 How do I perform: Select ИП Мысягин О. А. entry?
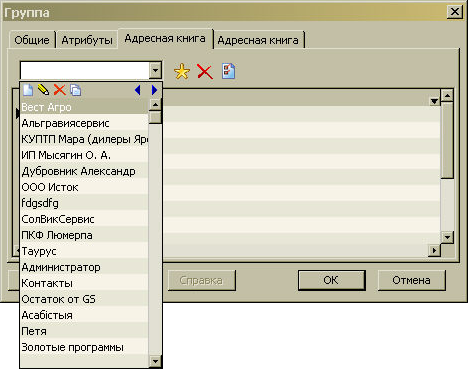84,155
